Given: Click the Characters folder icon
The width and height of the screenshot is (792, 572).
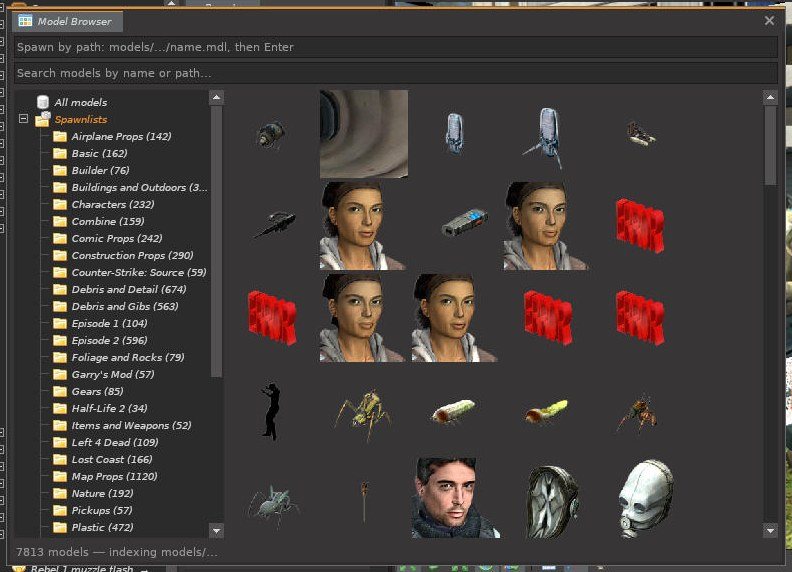Looking at the screenshot, I should (x=60, y=205).
